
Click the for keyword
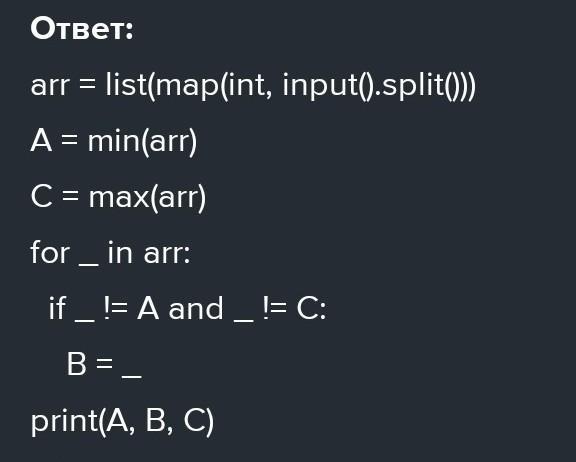(x=50, y=252)
